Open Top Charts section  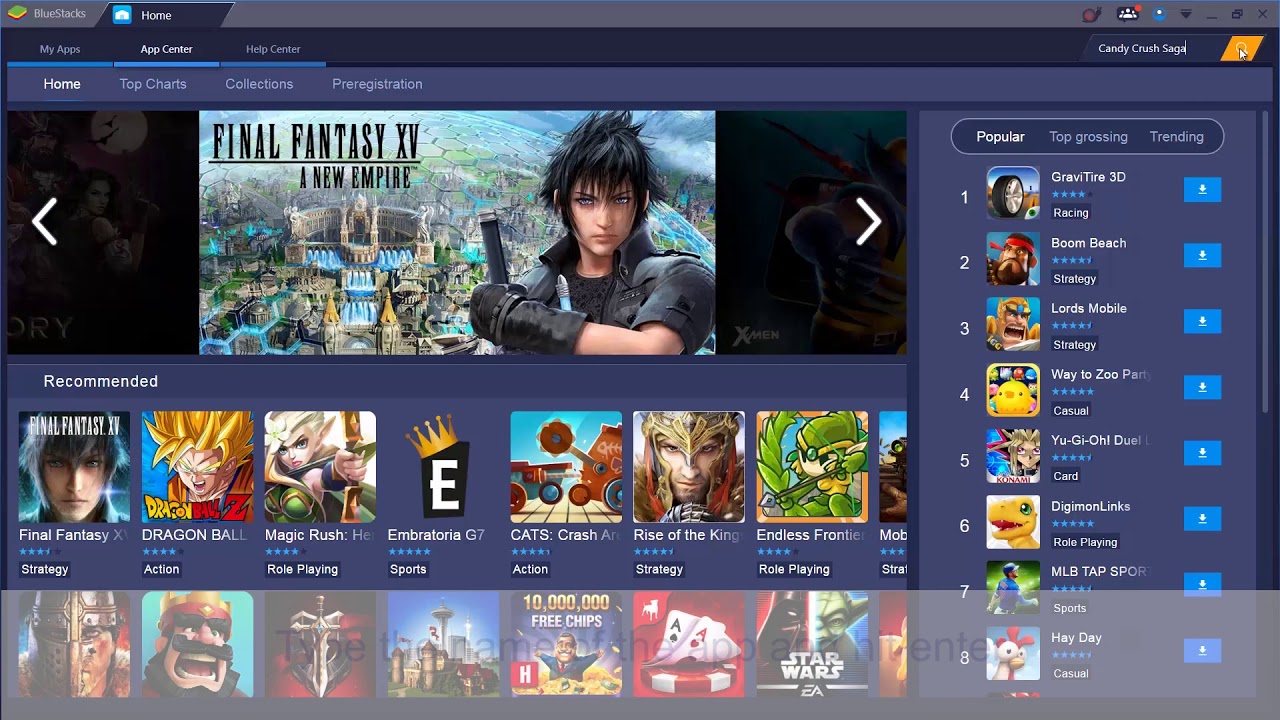point(153,84)
